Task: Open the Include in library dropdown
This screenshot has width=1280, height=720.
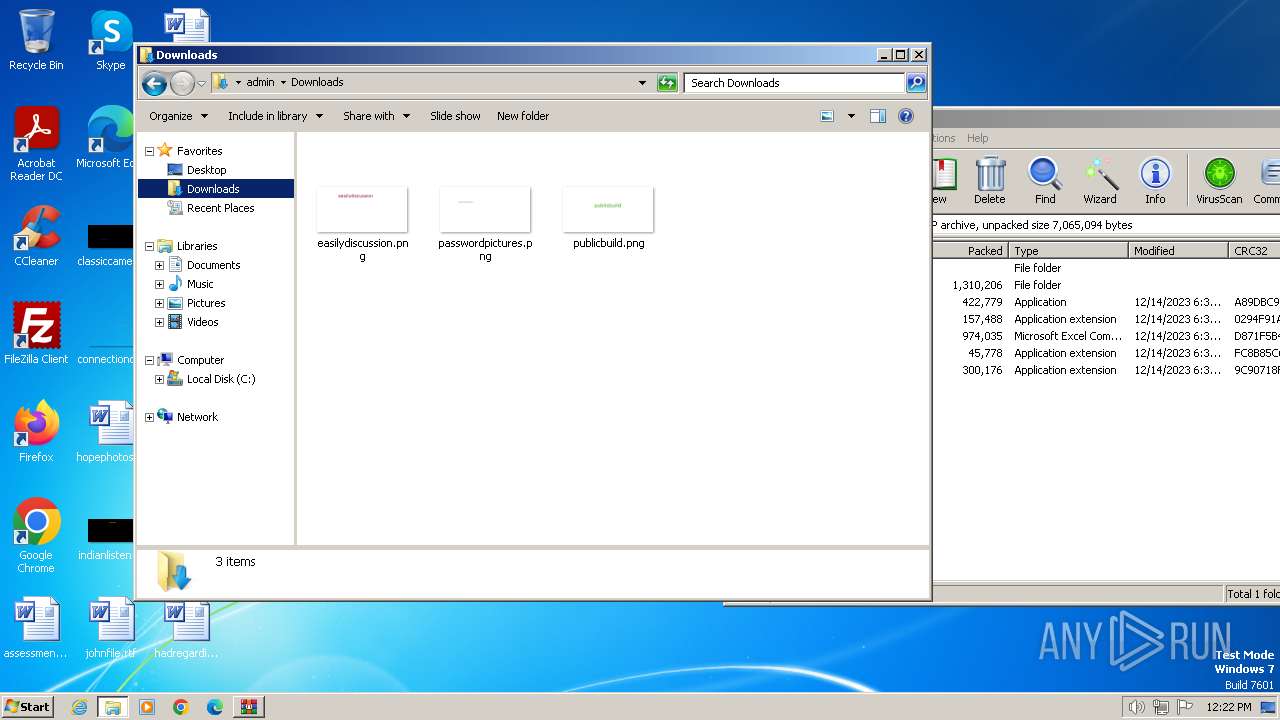Action: click(x=275, y=116)
